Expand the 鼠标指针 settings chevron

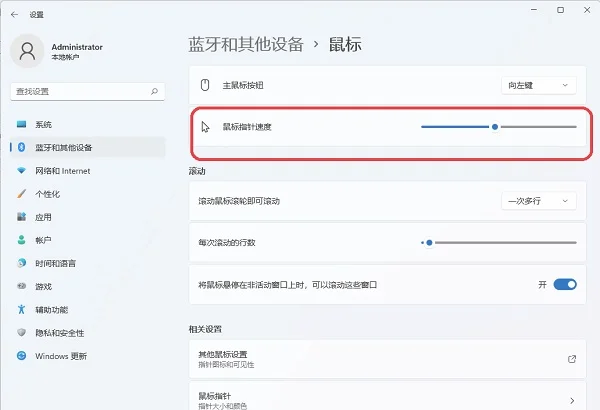[572, 401]
